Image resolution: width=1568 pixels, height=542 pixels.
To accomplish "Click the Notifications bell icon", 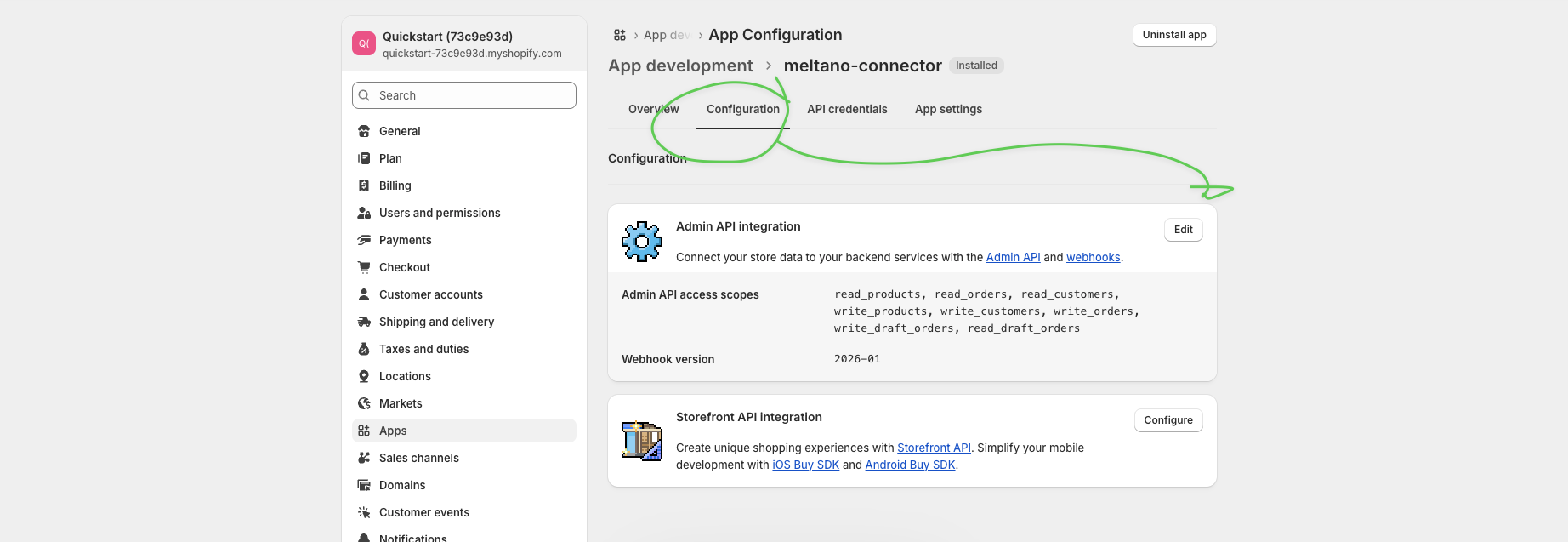I will pos(364,538).
